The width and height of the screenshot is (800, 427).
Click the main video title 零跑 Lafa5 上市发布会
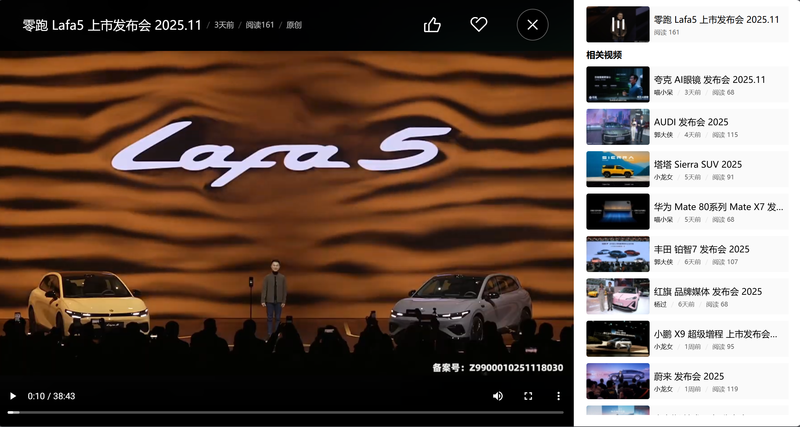coord(112,25)
